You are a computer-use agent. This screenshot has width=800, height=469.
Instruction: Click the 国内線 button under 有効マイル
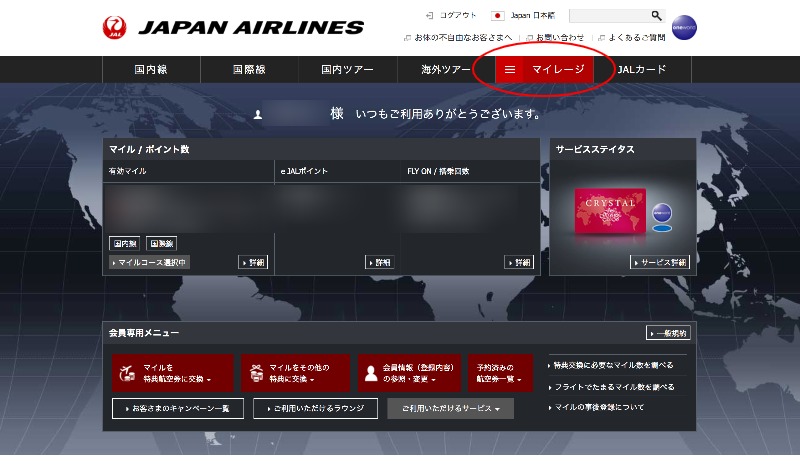click(124, 243)
